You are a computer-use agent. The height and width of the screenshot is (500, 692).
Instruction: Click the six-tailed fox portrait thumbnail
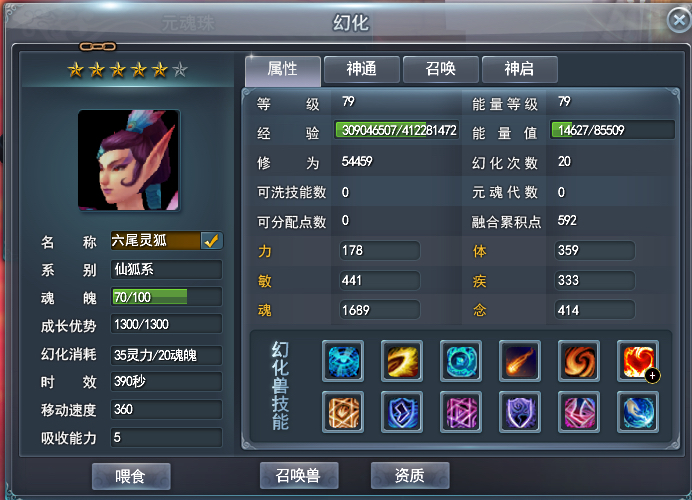point(128,160)
